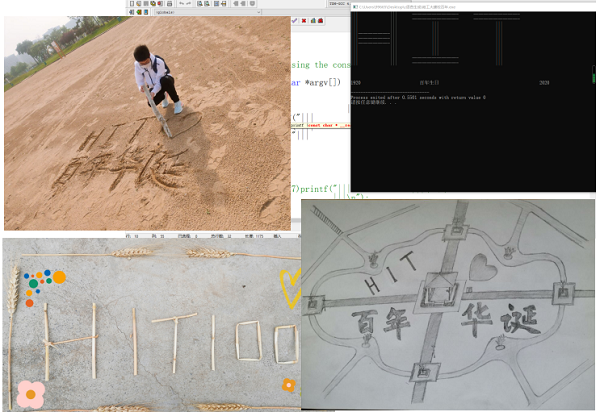Screen dimensions: 600x412
Task: Click the blue stacked icon in second toolbar row
Action: 146,12
